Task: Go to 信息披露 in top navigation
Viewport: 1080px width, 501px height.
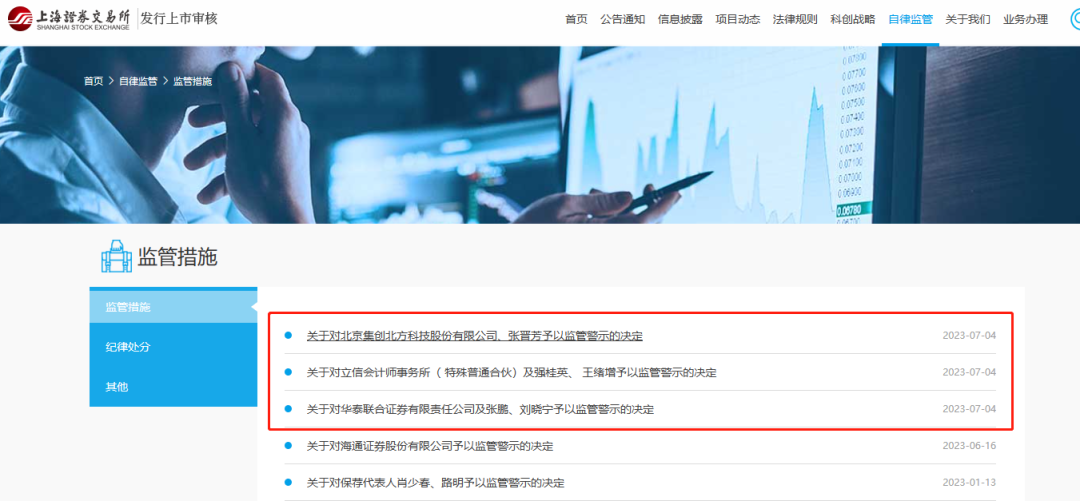Action: [680, 19]
